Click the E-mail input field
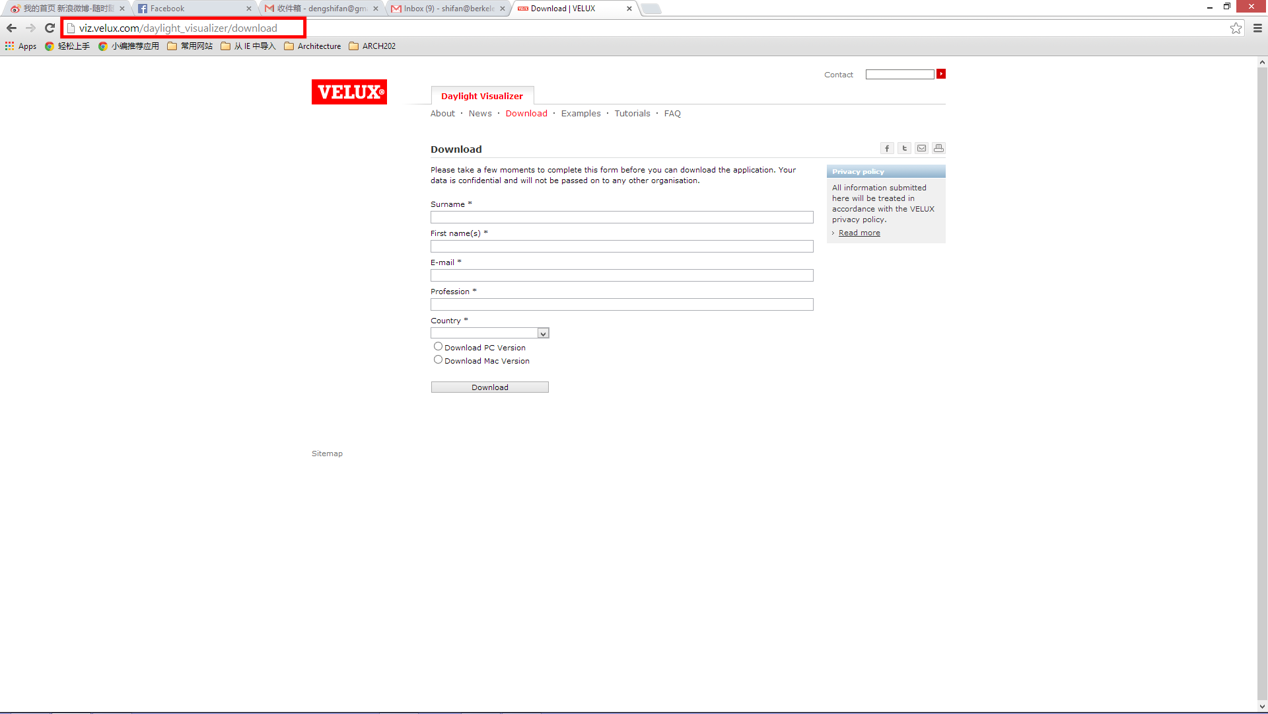1268x714 pixels. pyautogui.click(x=622, y=275)
